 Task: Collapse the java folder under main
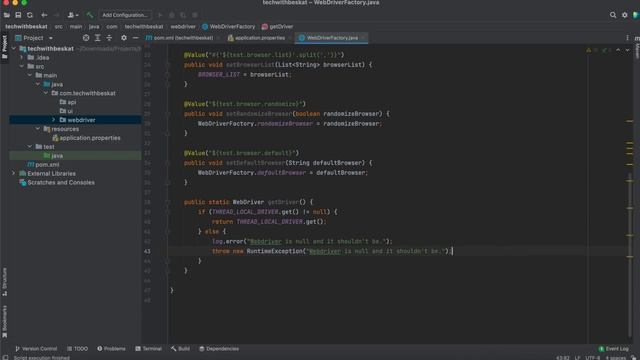(38, 84)
